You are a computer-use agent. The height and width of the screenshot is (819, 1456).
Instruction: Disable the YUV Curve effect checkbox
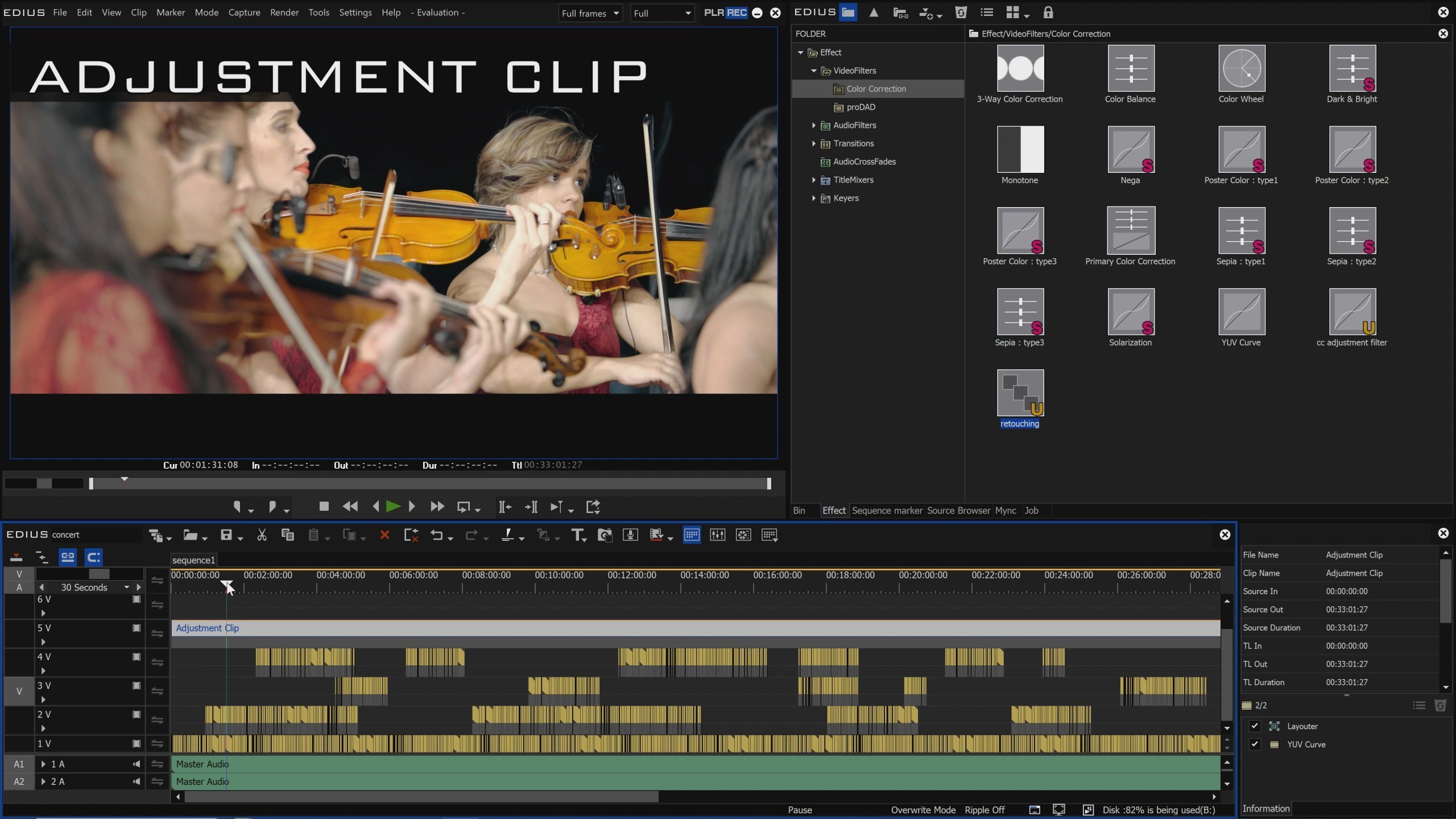click(x=1255, y=744)
